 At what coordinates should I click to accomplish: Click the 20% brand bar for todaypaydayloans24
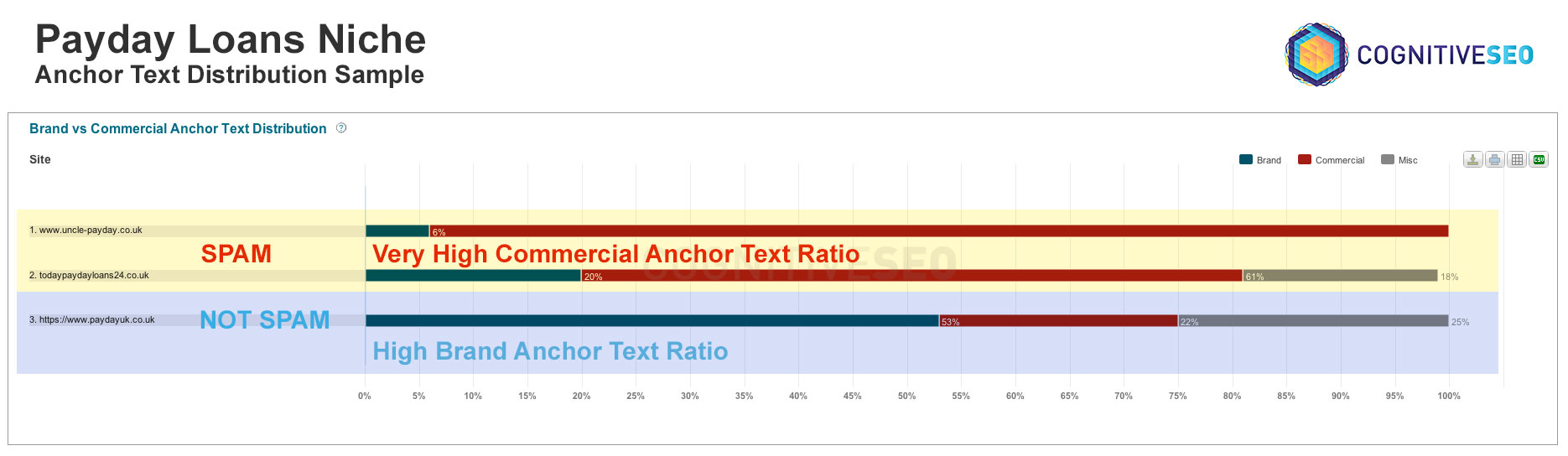pyautogui.click(x=474, y=276)
